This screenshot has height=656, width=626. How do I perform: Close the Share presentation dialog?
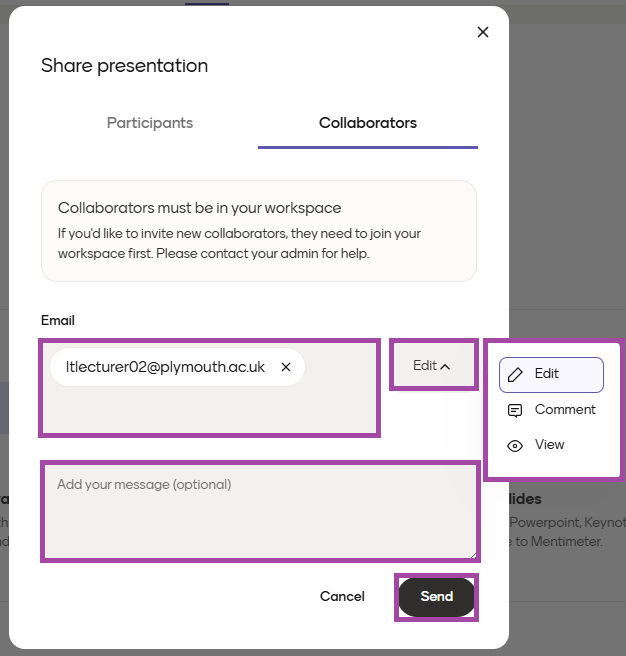482,32
